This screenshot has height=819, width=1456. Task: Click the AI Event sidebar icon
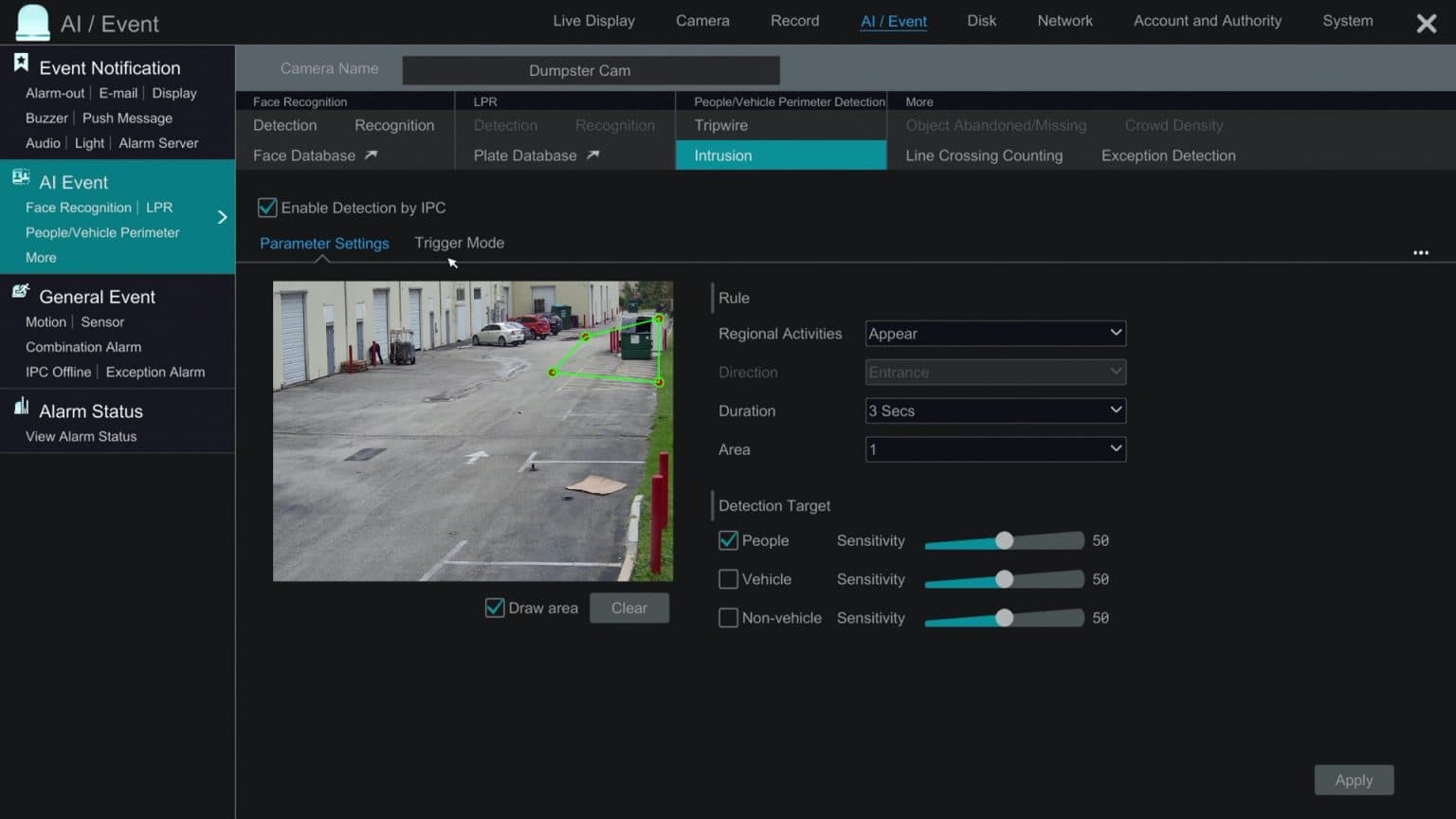(x=21, y=177)
